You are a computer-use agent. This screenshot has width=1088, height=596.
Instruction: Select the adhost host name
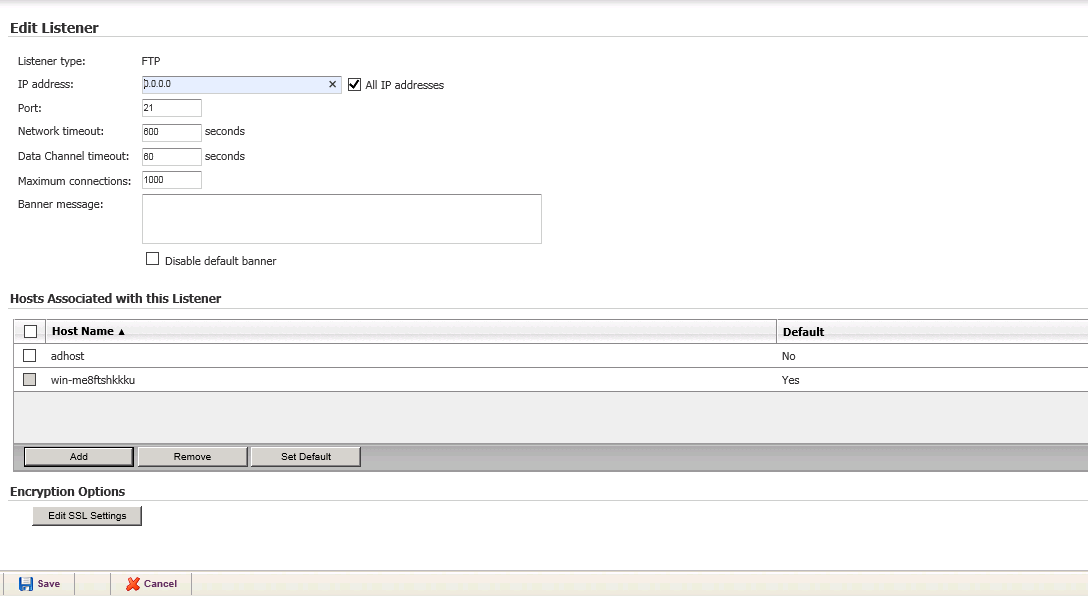[67, 356]
